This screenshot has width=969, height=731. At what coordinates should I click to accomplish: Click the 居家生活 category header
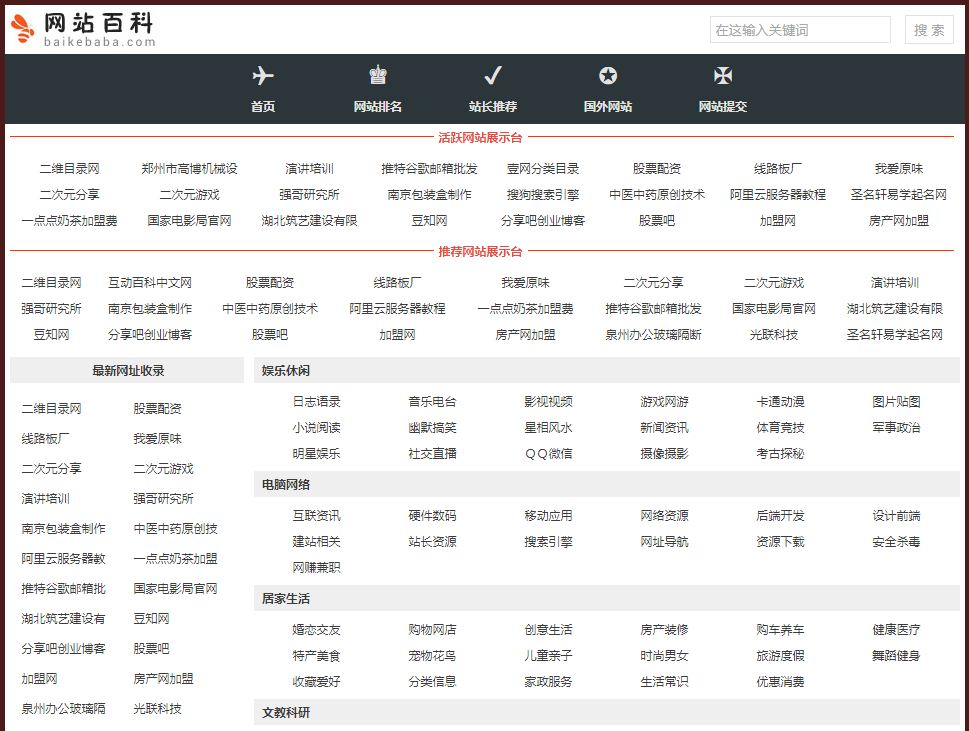click(x=286, y=598)
